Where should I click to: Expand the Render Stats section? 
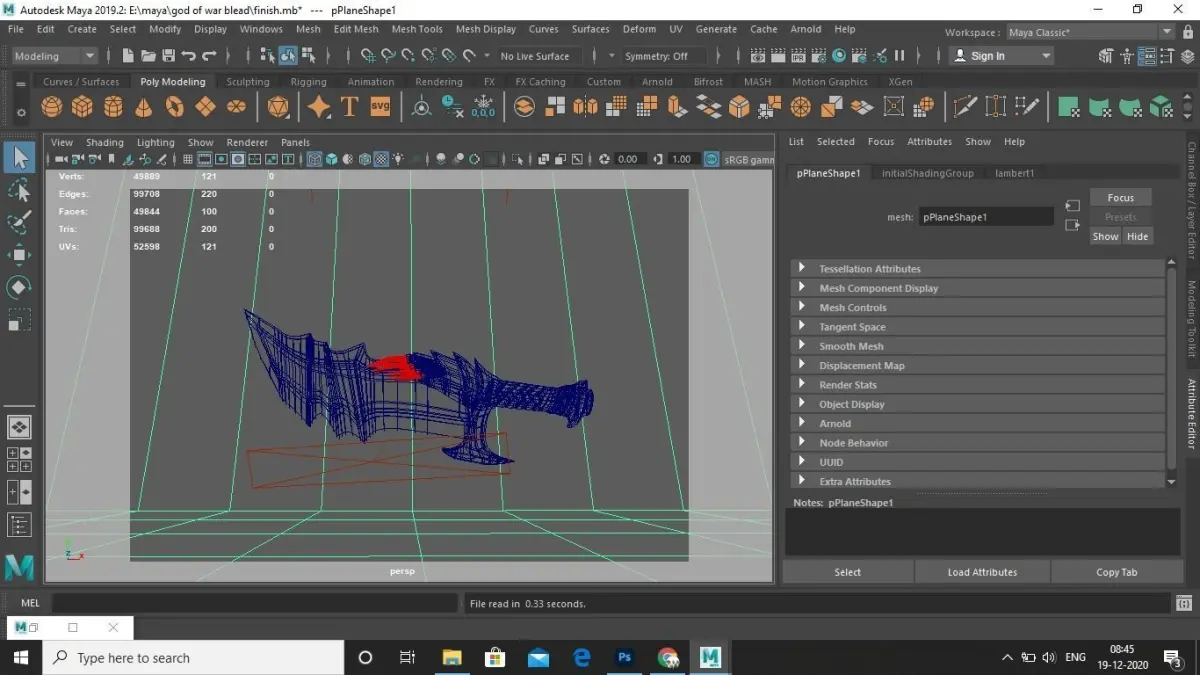(978, 384)
